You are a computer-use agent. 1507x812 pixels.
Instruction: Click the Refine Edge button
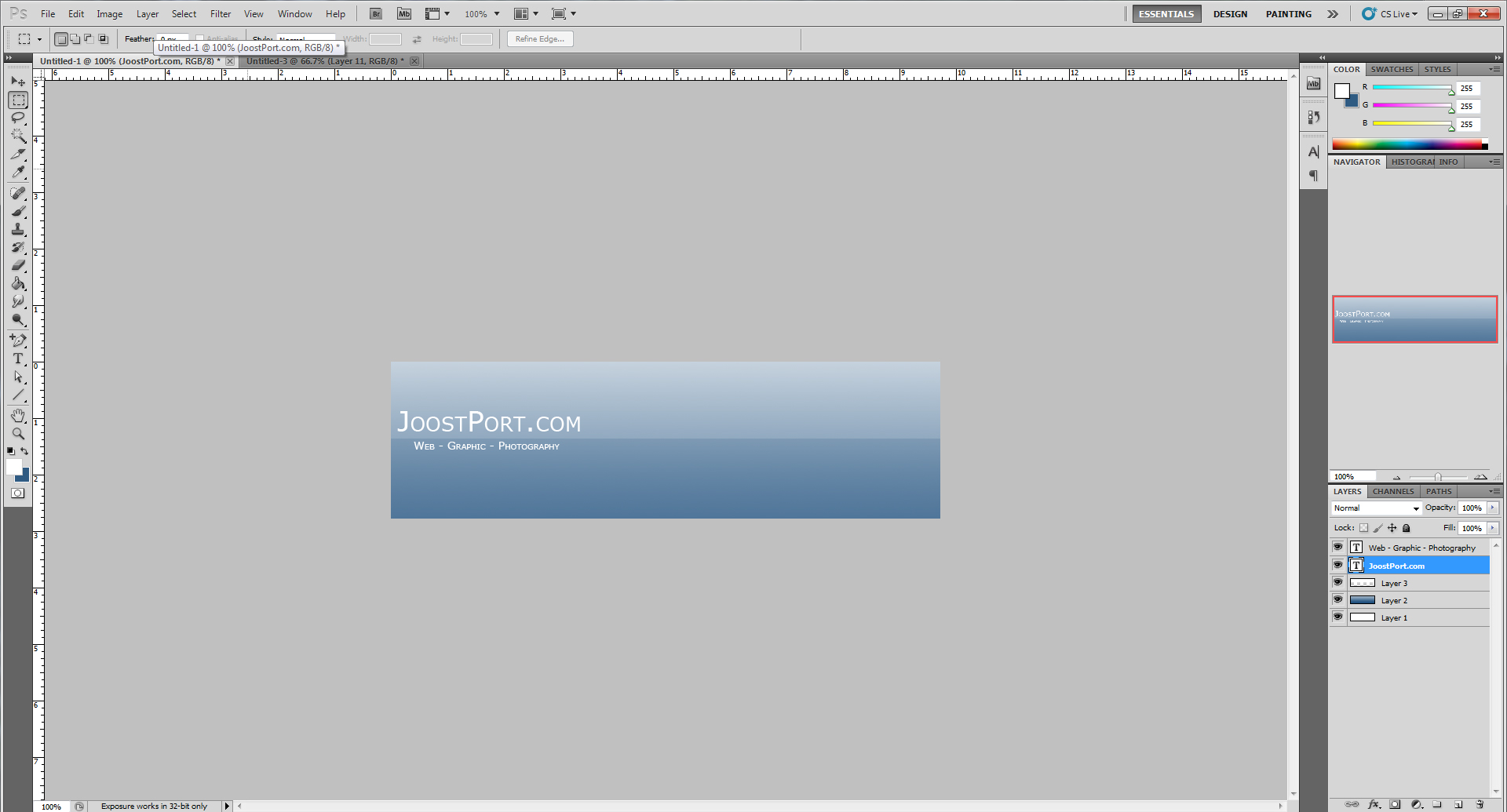(540, 39)
